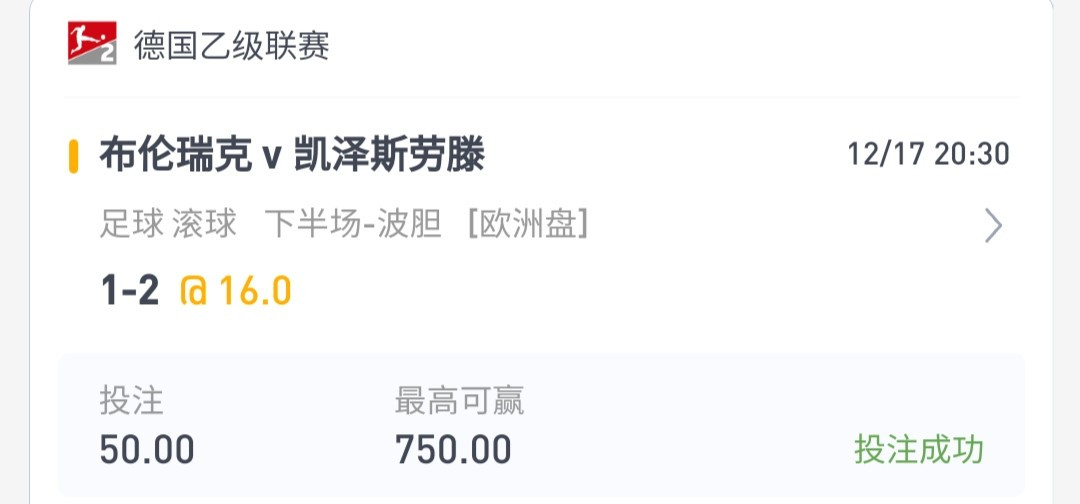Click the number 2 on league logo
The height and width of the screenshot is (504, 1080).
click(107, 54)
